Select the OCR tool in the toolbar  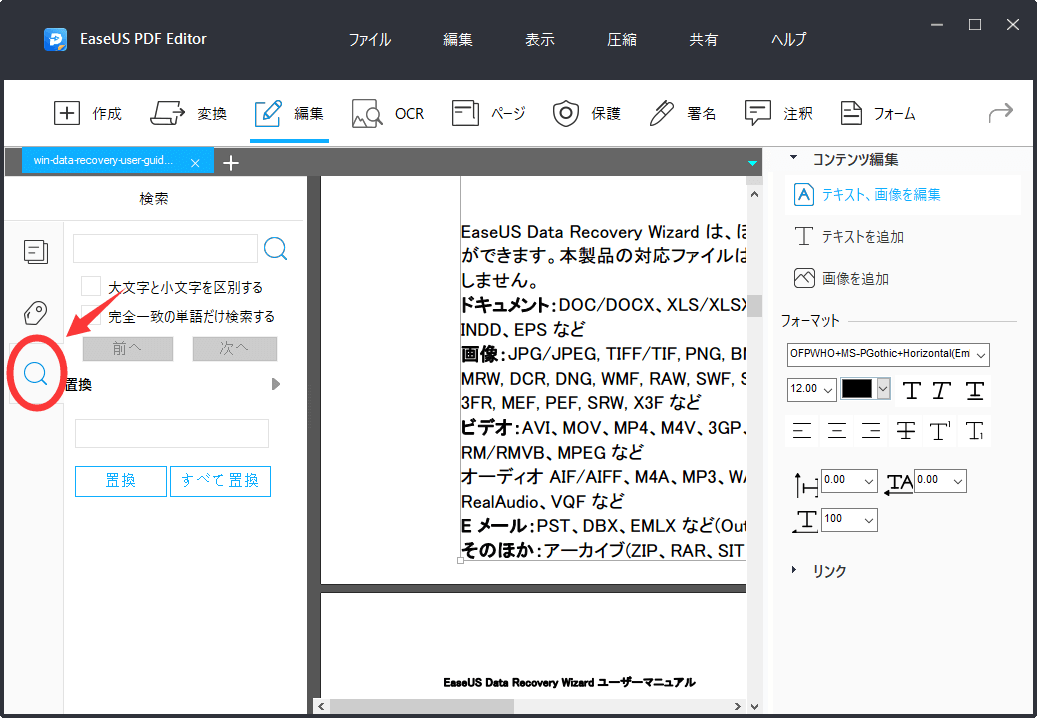click(388, 113)
